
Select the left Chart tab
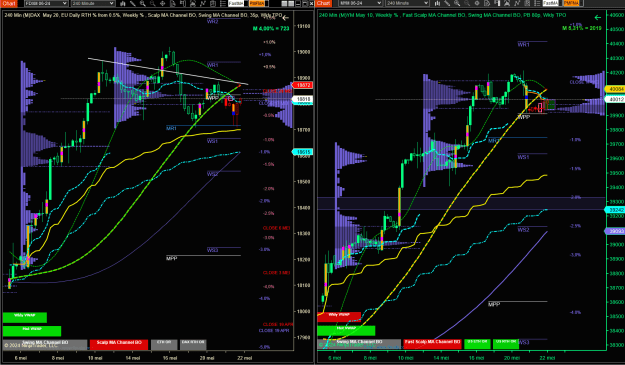[9, 3]
